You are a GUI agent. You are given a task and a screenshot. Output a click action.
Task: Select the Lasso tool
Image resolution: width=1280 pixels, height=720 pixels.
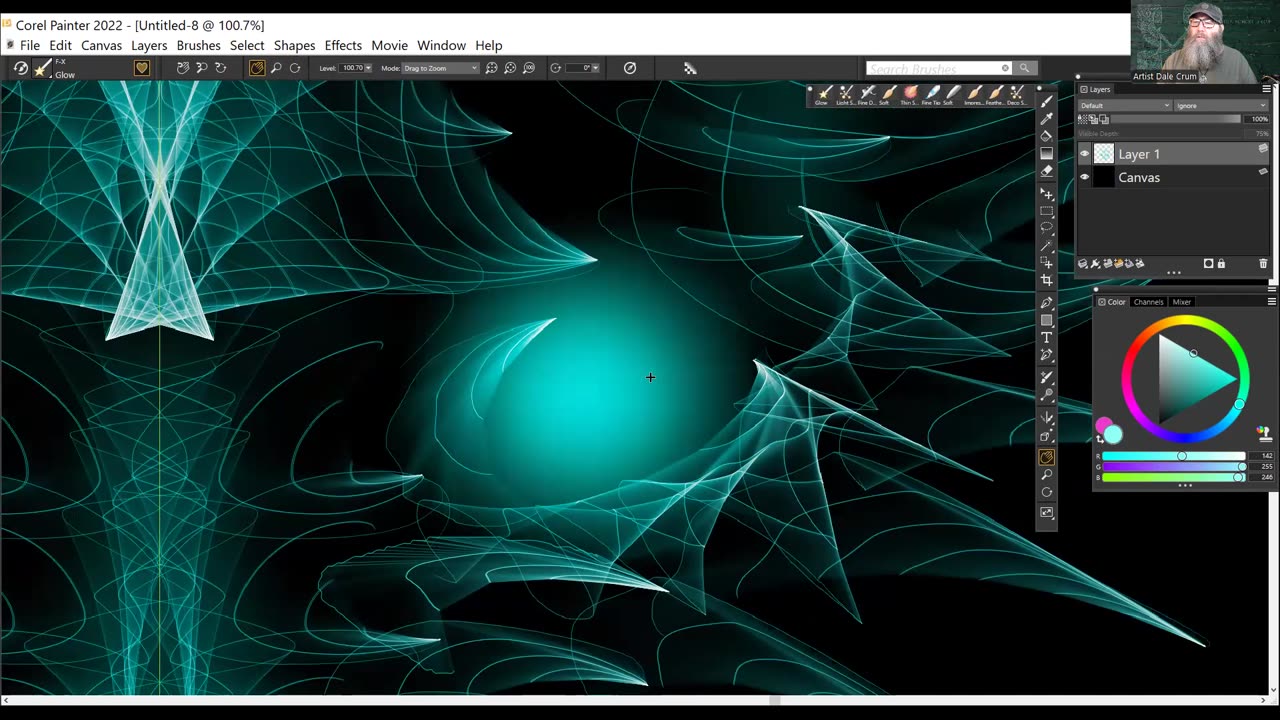[x=1047, y=228]
